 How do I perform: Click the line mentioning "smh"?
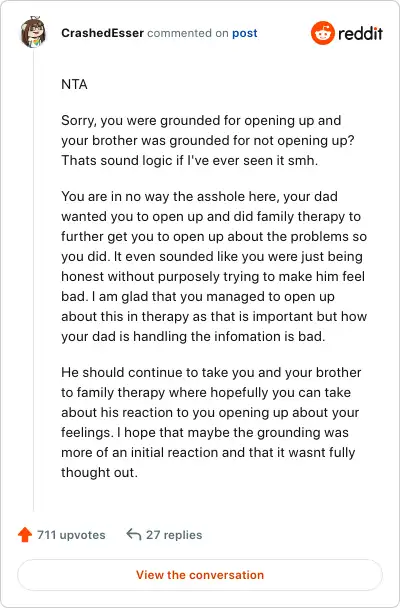pyautogui.click(x=190, y=160)
